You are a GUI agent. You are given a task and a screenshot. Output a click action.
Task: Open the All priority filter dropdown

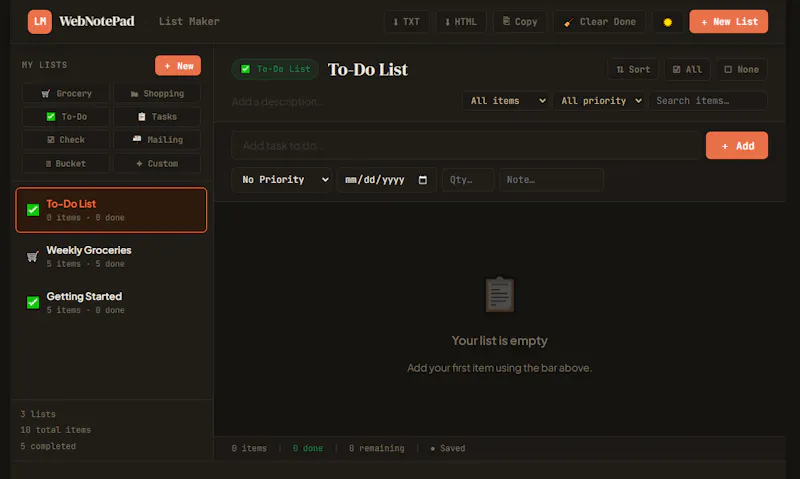coord(599,101)
